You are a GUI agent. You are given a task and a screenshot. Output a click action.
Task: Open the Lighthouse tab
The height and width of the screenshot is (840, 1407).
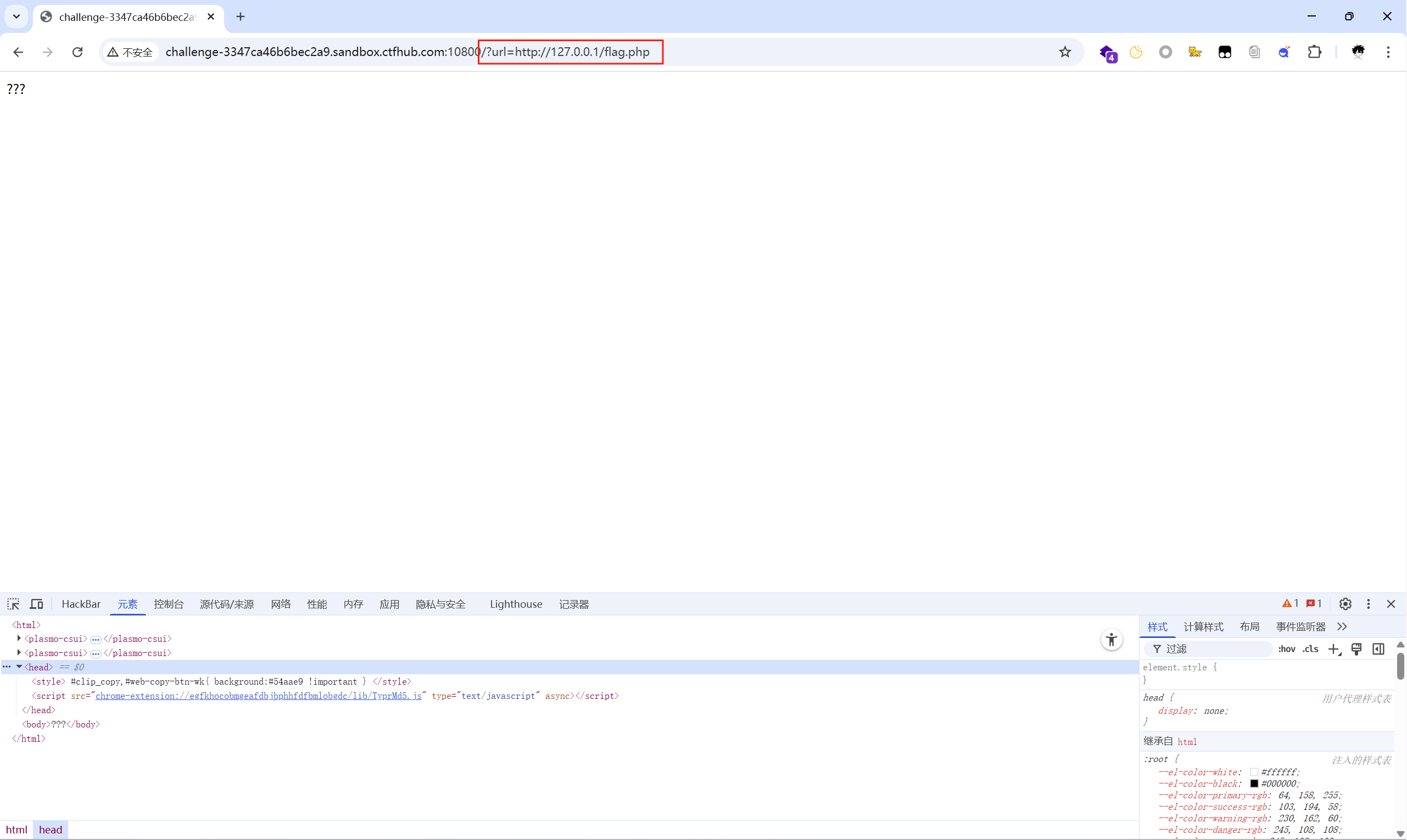click(516, 604)
